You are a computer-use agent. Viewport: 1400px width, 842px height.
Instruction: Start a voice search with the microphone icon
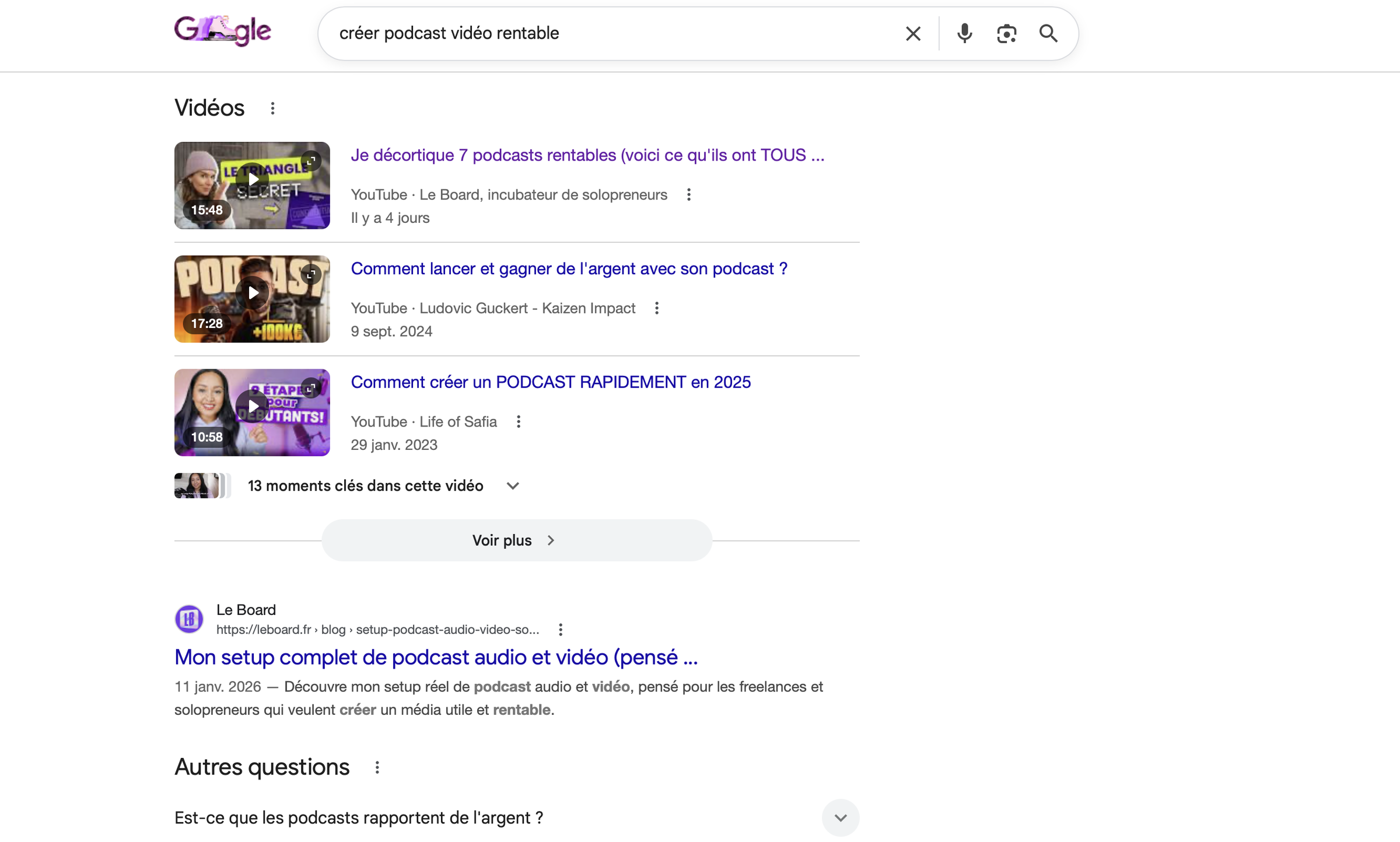coord(964,33)
